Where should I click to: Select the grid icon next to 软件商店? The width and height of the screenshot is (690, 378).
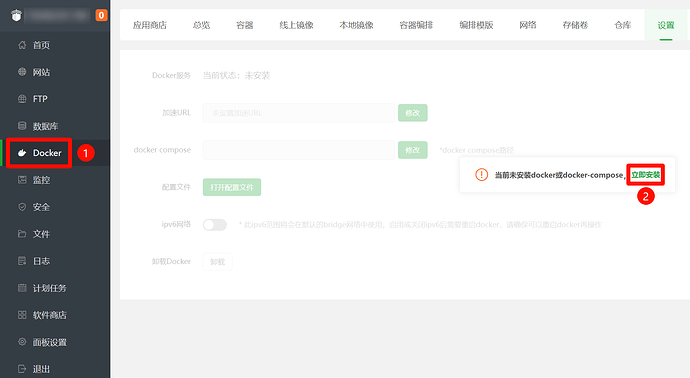pos(22,315)
